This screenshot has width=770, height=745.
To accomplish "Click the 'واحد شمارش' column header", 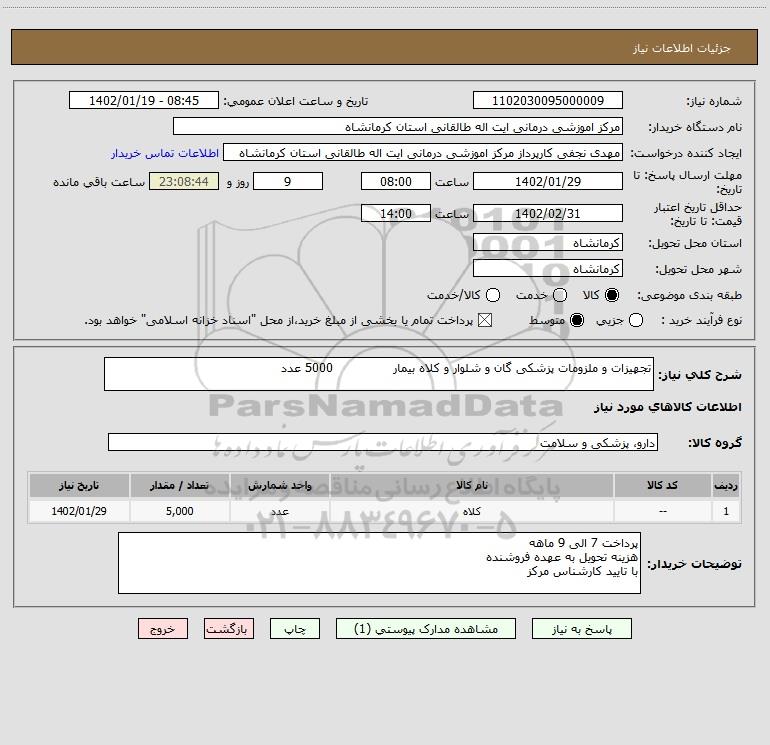I will tap(279, 485).
